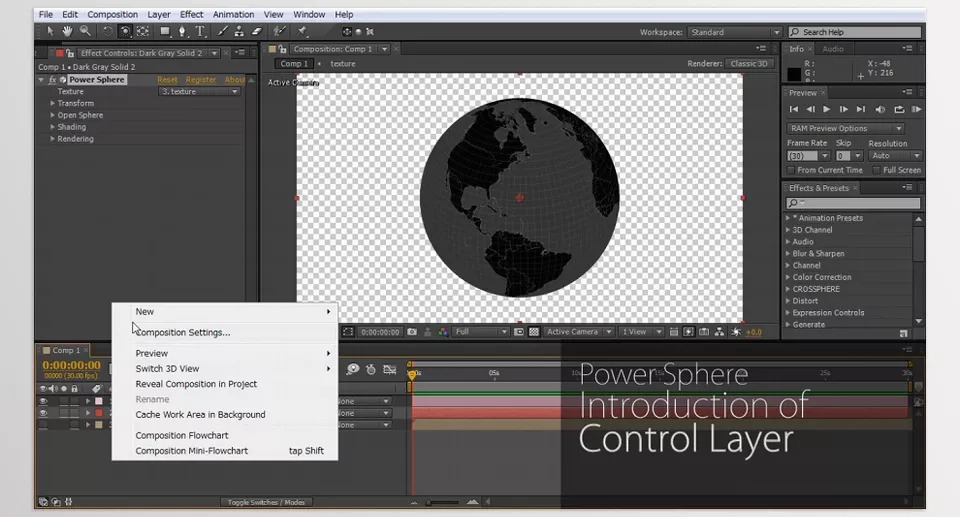The width and height of the screenshot is (960, 517).
Task: Open the Effect menu
Action: coord(191,14)
